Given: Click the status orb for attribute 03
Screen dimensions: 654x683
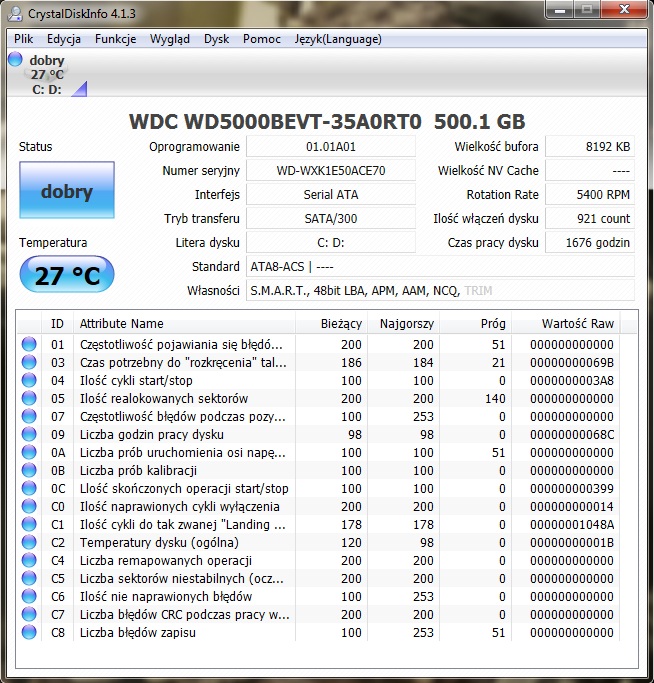Looking at the screenshot, I should [x=29, y=362].
